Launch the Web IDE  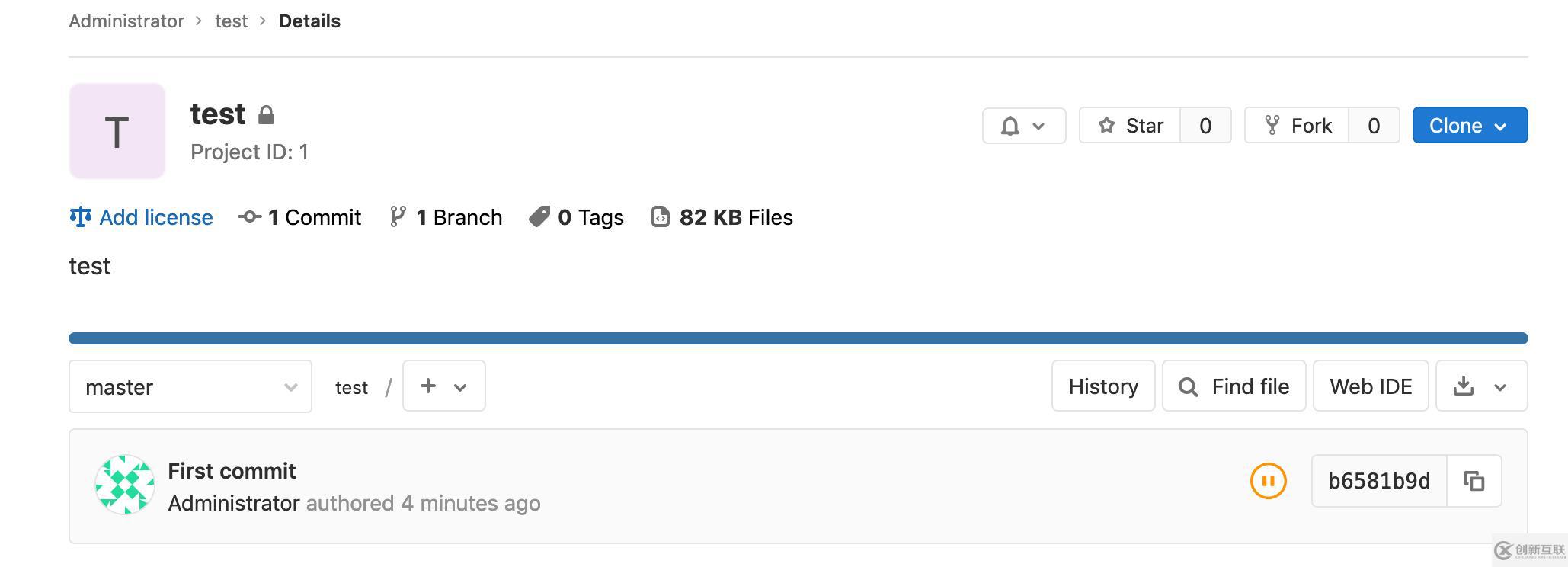(x=1370, y=386)
